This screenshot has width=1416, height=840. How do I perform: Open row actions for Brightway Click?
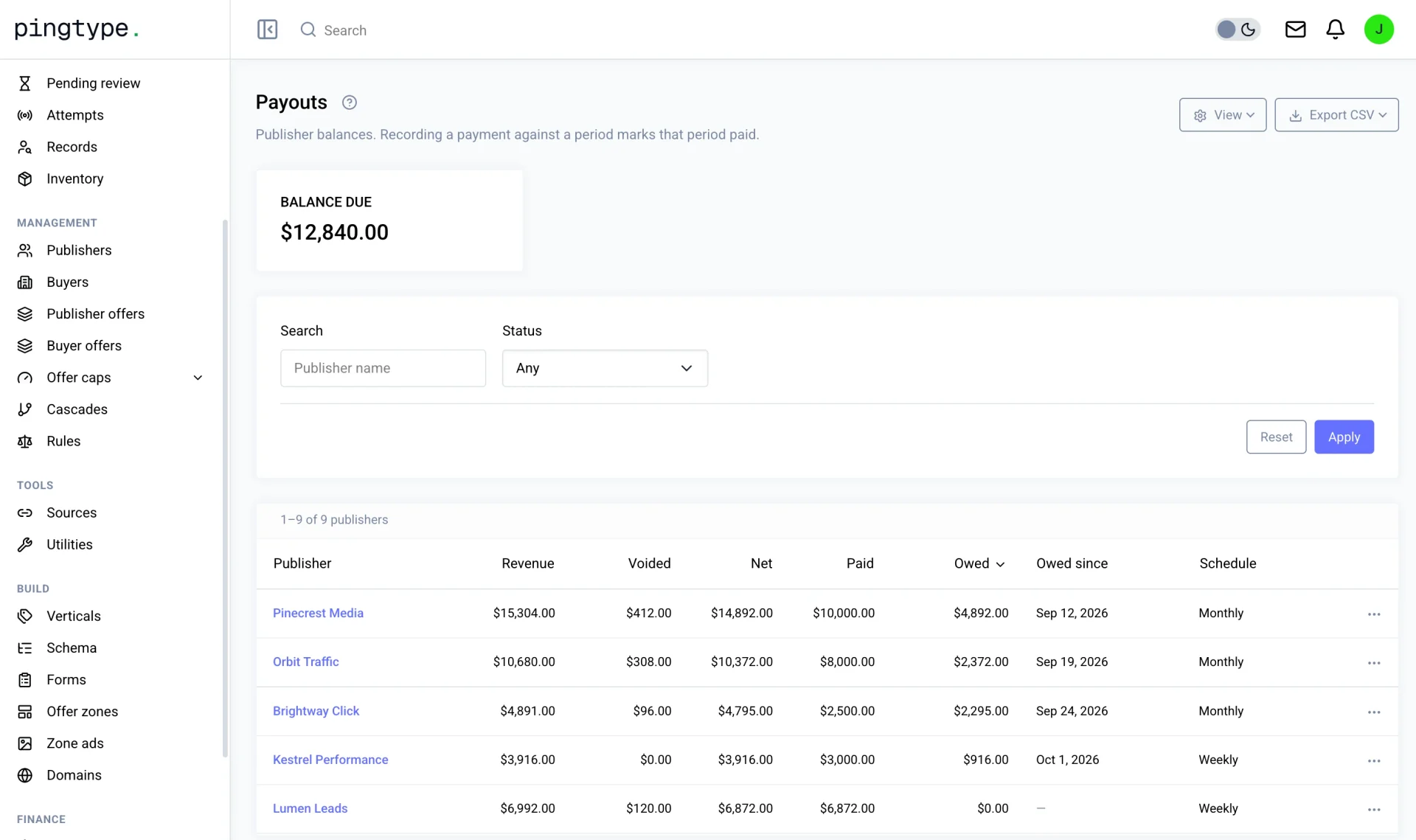coord(1373,712)
